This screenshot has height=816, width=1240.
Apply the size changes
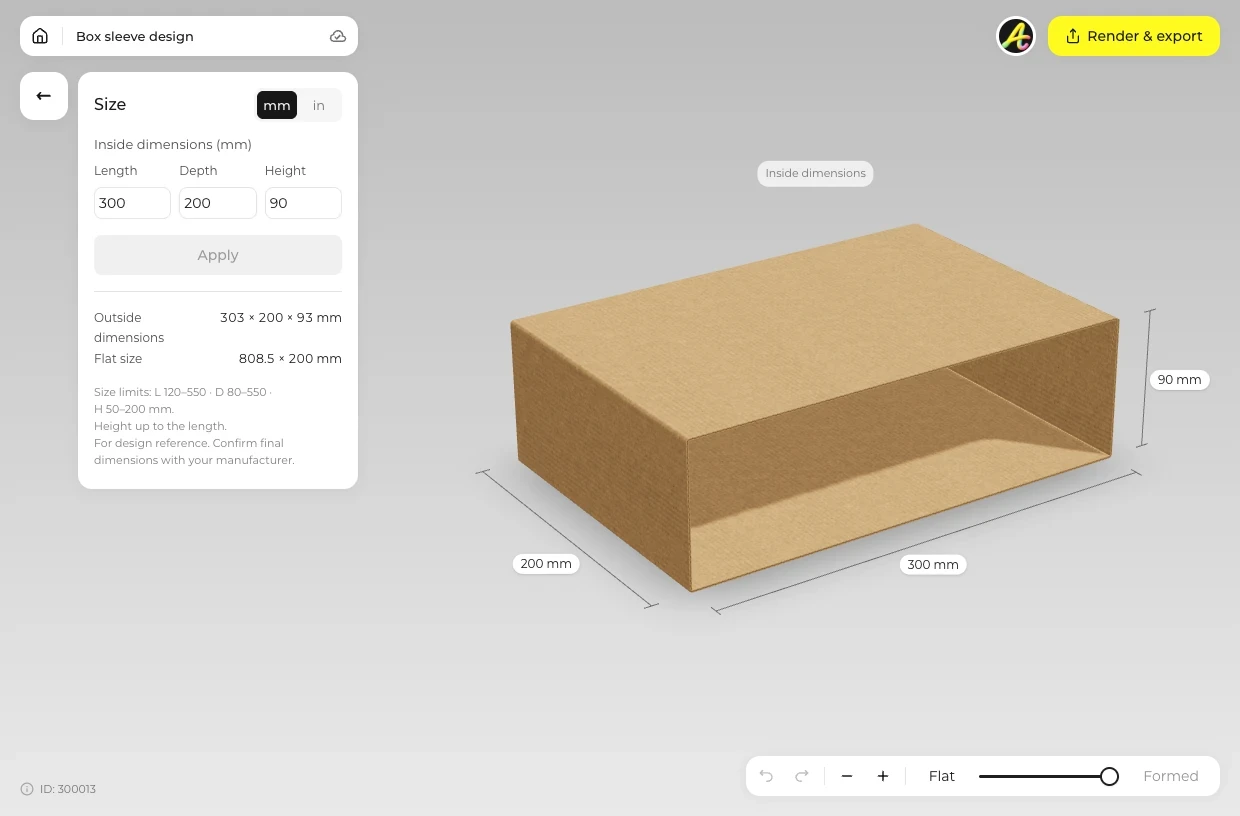coord(218,255)
